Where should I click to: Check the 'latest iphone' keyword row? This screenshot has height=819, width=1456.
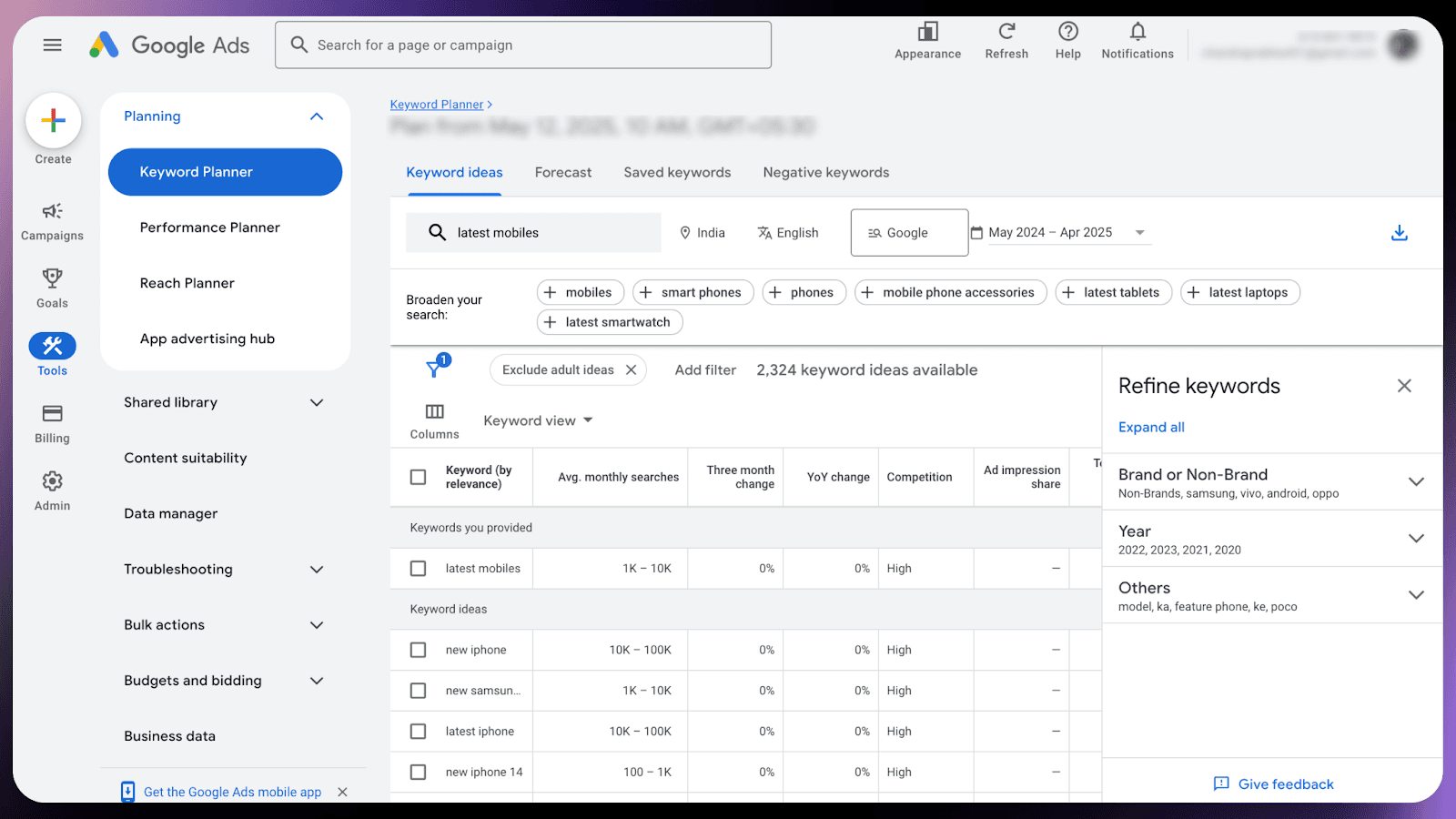[419, 732]
